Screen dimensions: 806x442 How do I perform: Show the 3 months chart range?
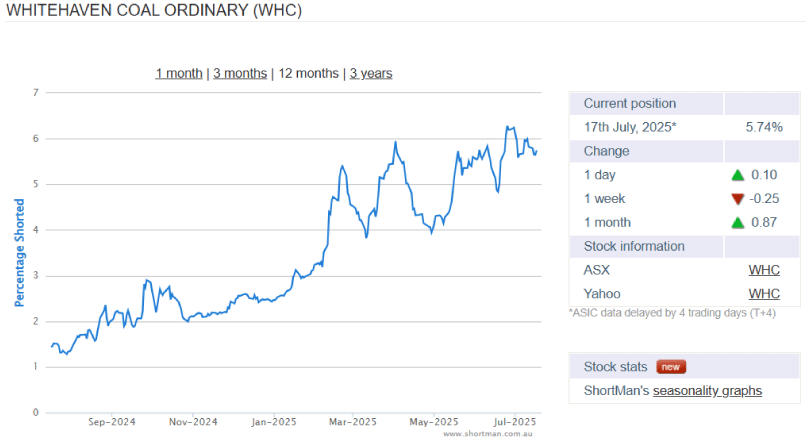pos(240,73)
